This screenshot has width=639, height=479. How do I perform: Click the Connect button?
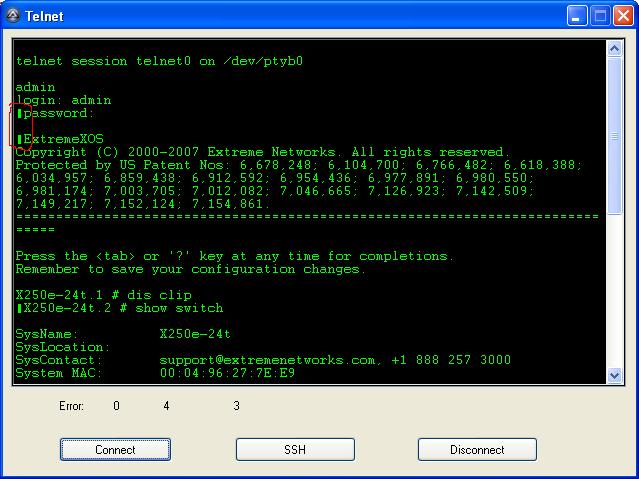(115, 450)
